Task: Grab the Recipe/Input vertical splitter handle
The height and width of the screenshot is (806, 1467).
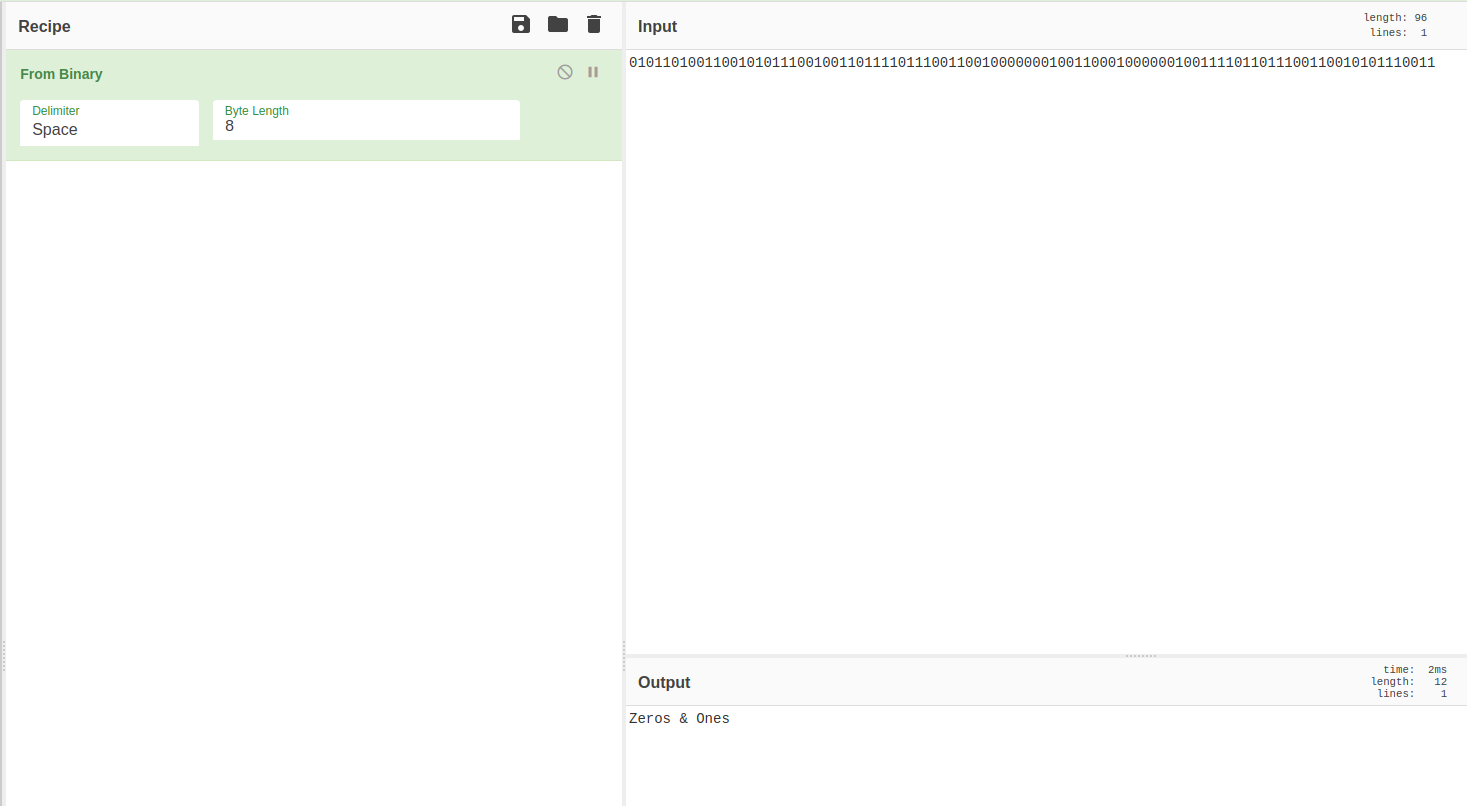Action: (624, 656)
